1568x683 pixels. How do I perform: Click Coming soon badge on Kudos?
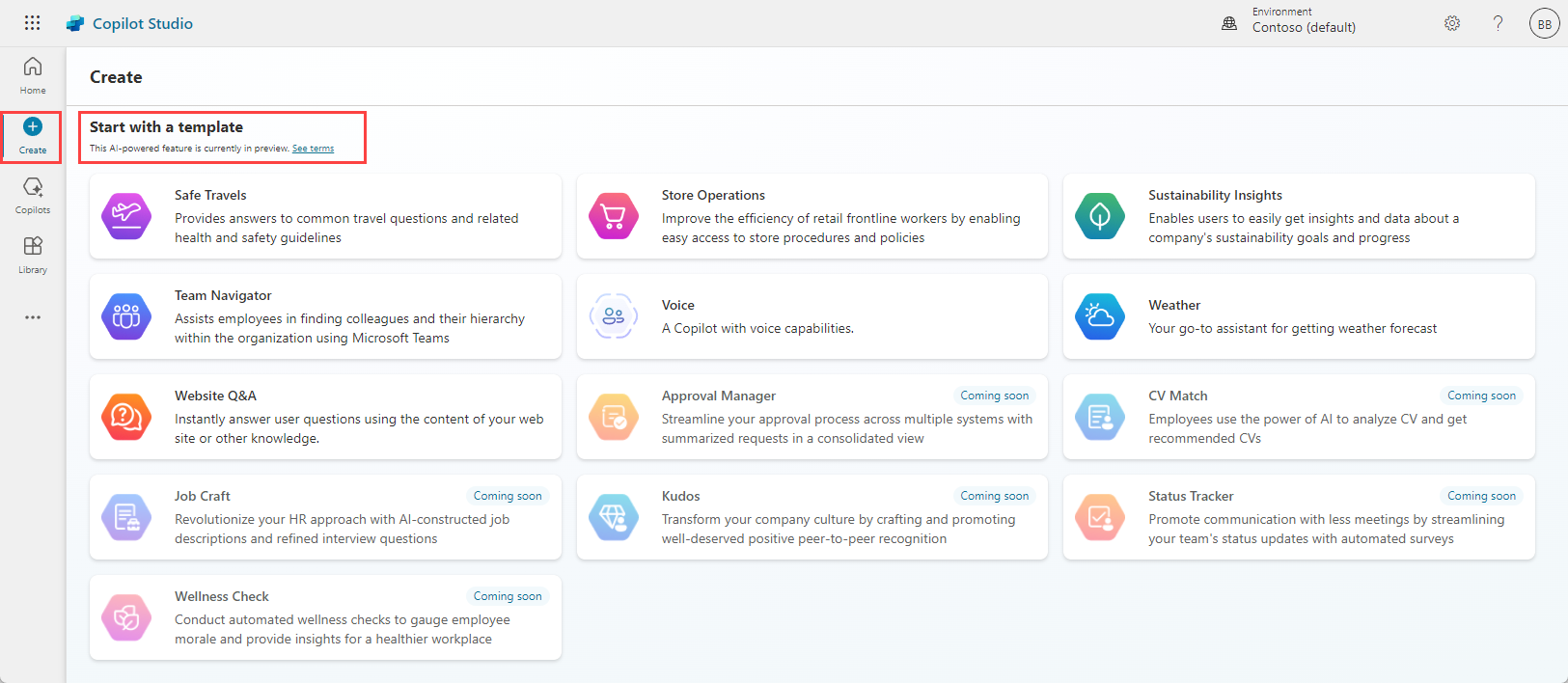tap(994, 496)
